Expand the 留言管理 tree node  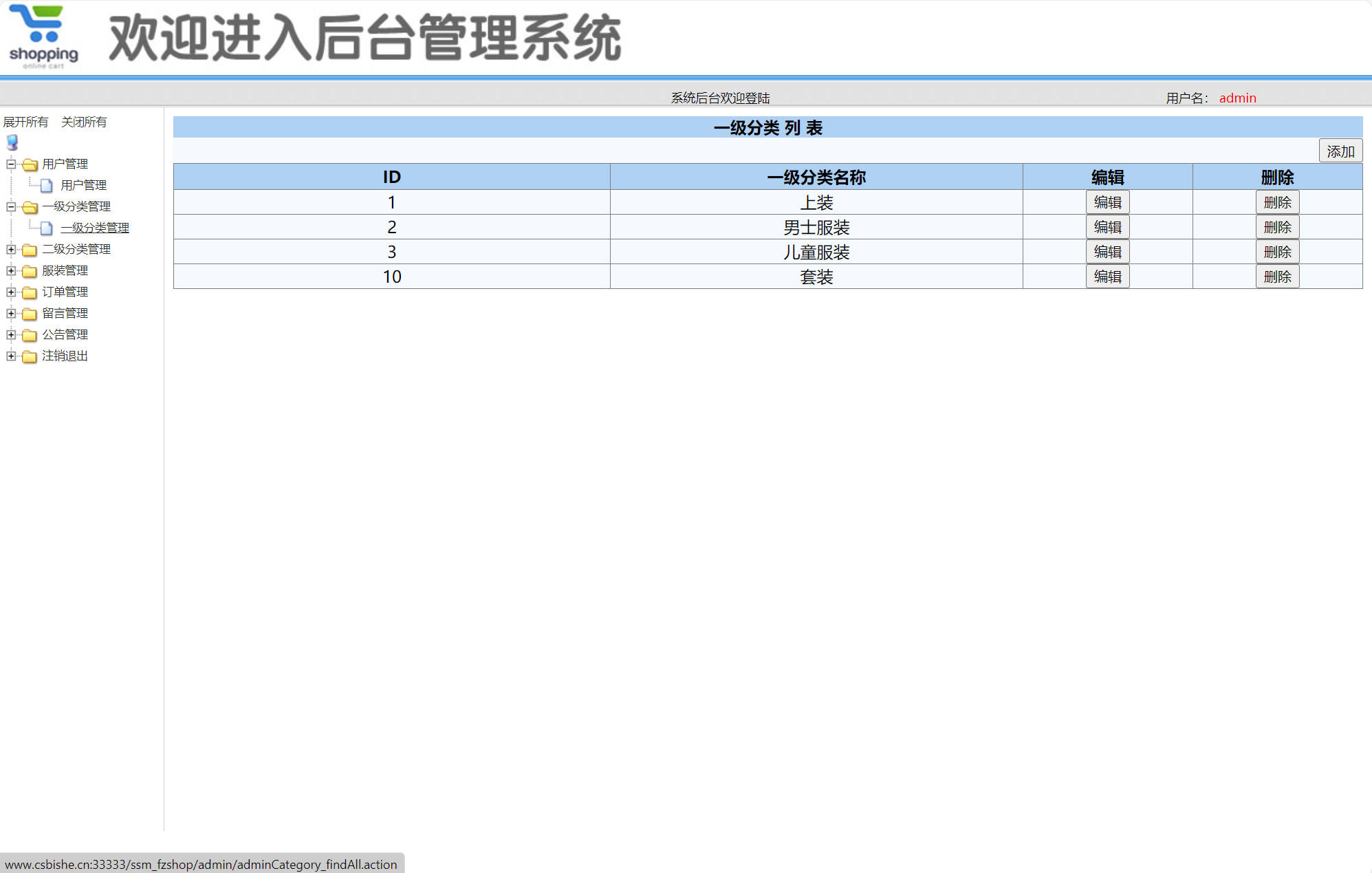click(x=10, y=313)
